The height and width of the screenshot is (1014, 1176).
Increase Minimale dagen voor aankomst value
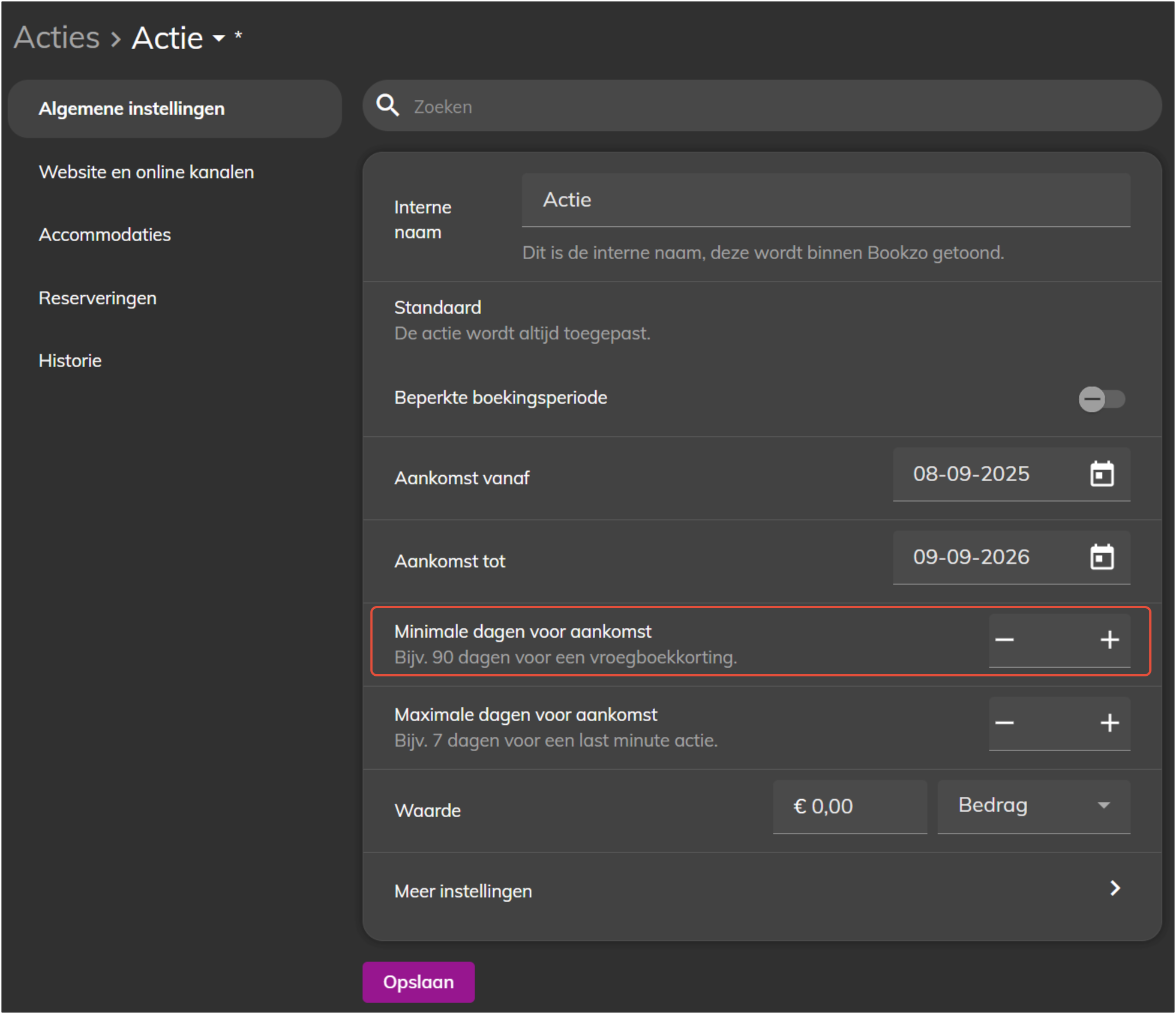[x=1109, y=640]
